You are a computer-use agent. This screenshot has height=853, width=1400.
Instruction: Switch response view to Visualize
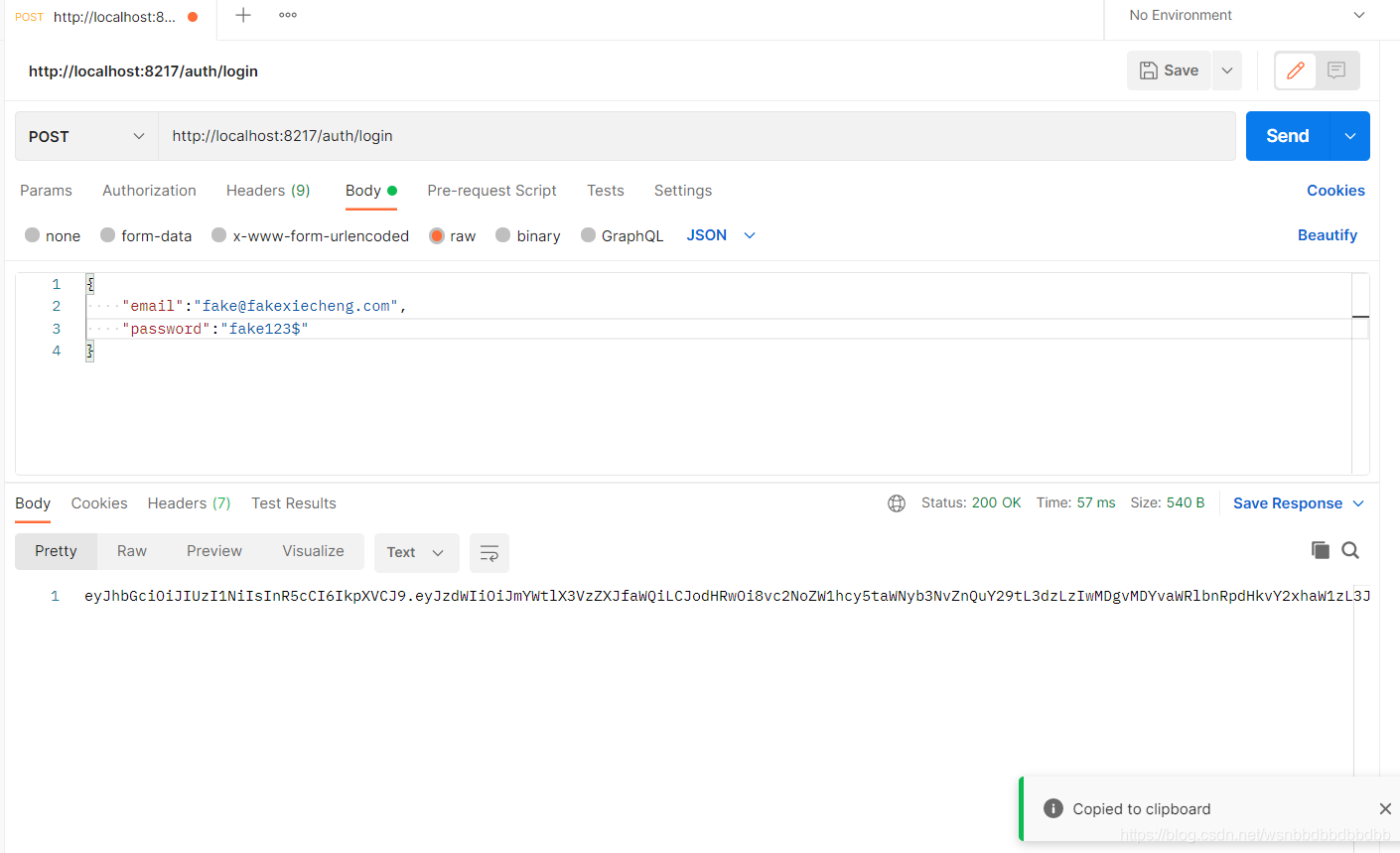coord(313,551)
